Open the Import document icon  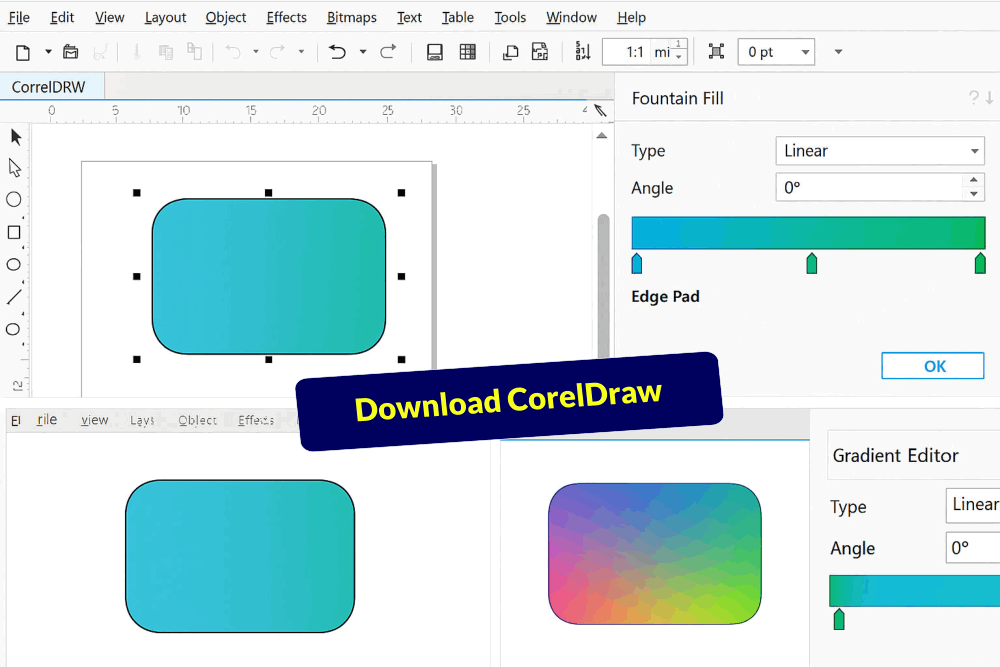pyautogui.click(x=510, y=51)
